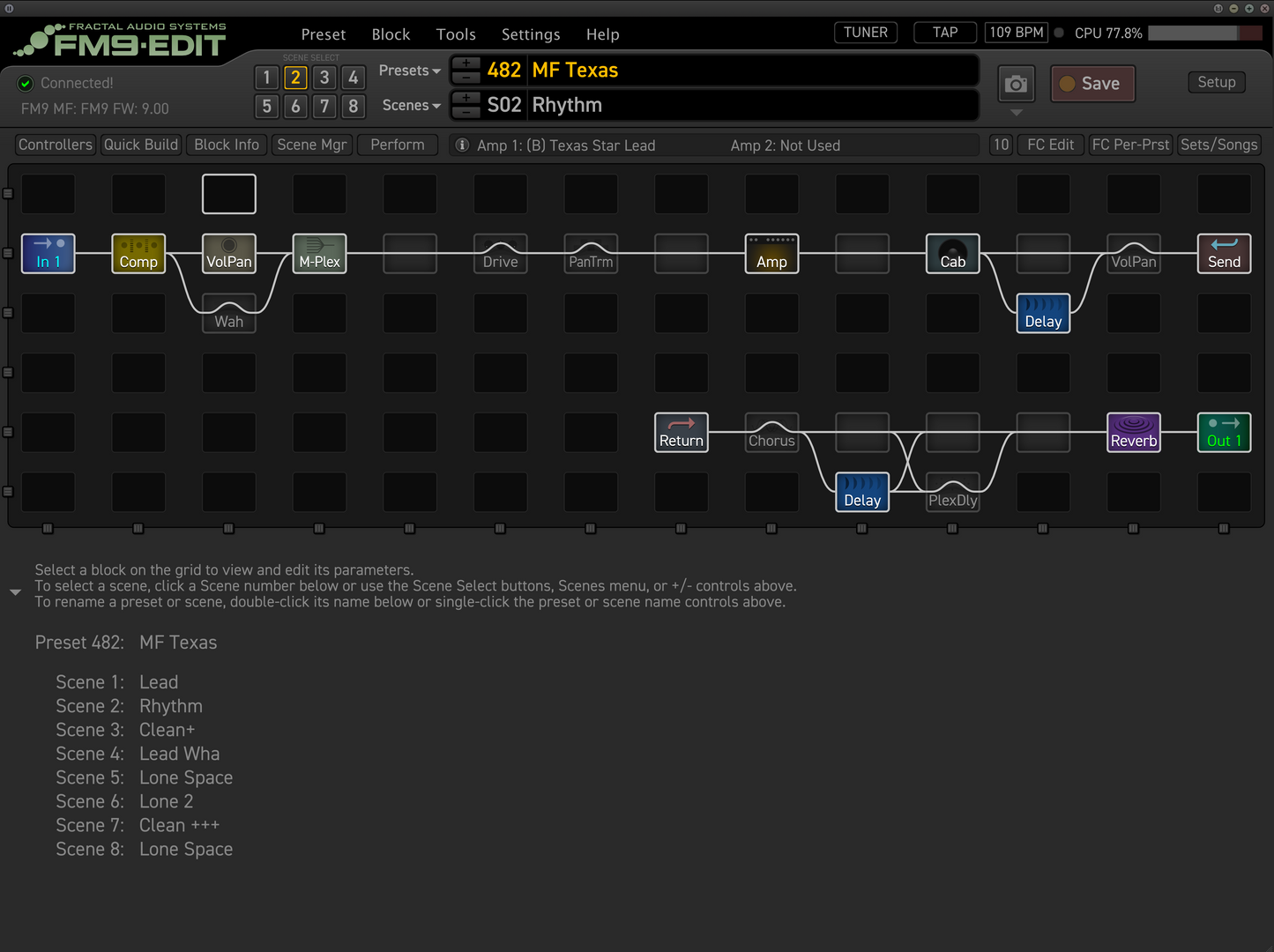The height and width of the screenshot is (952, 1274).
Task: Open the Scenes dropdown
Action: [411, 105]
